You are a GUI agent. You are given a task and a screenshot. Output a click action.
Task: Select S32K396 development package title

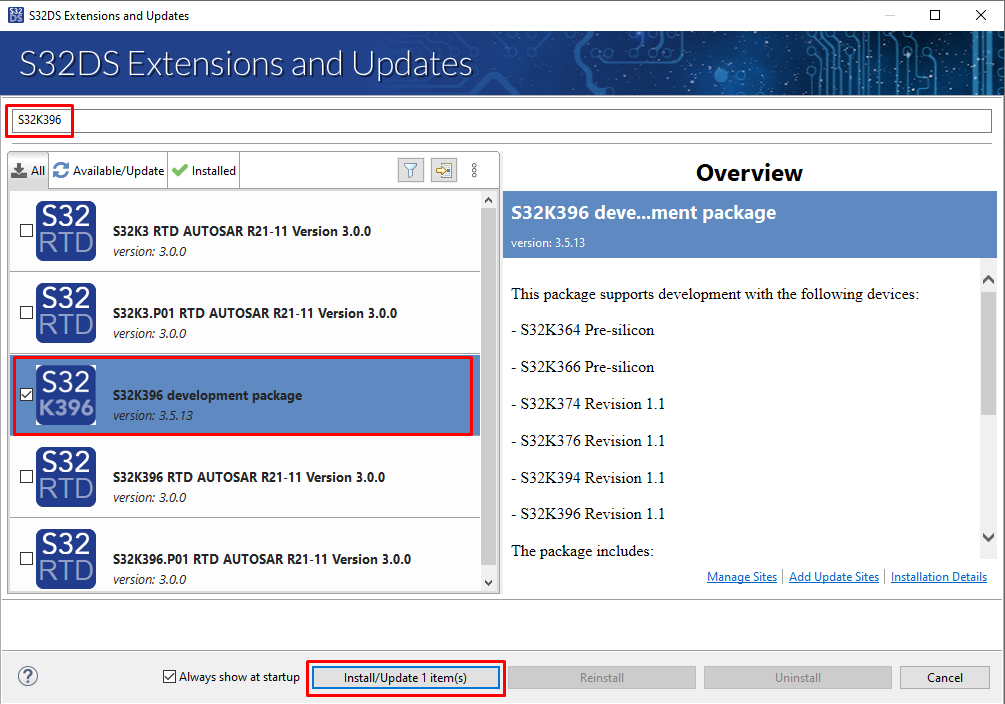[x=207, y=396]
